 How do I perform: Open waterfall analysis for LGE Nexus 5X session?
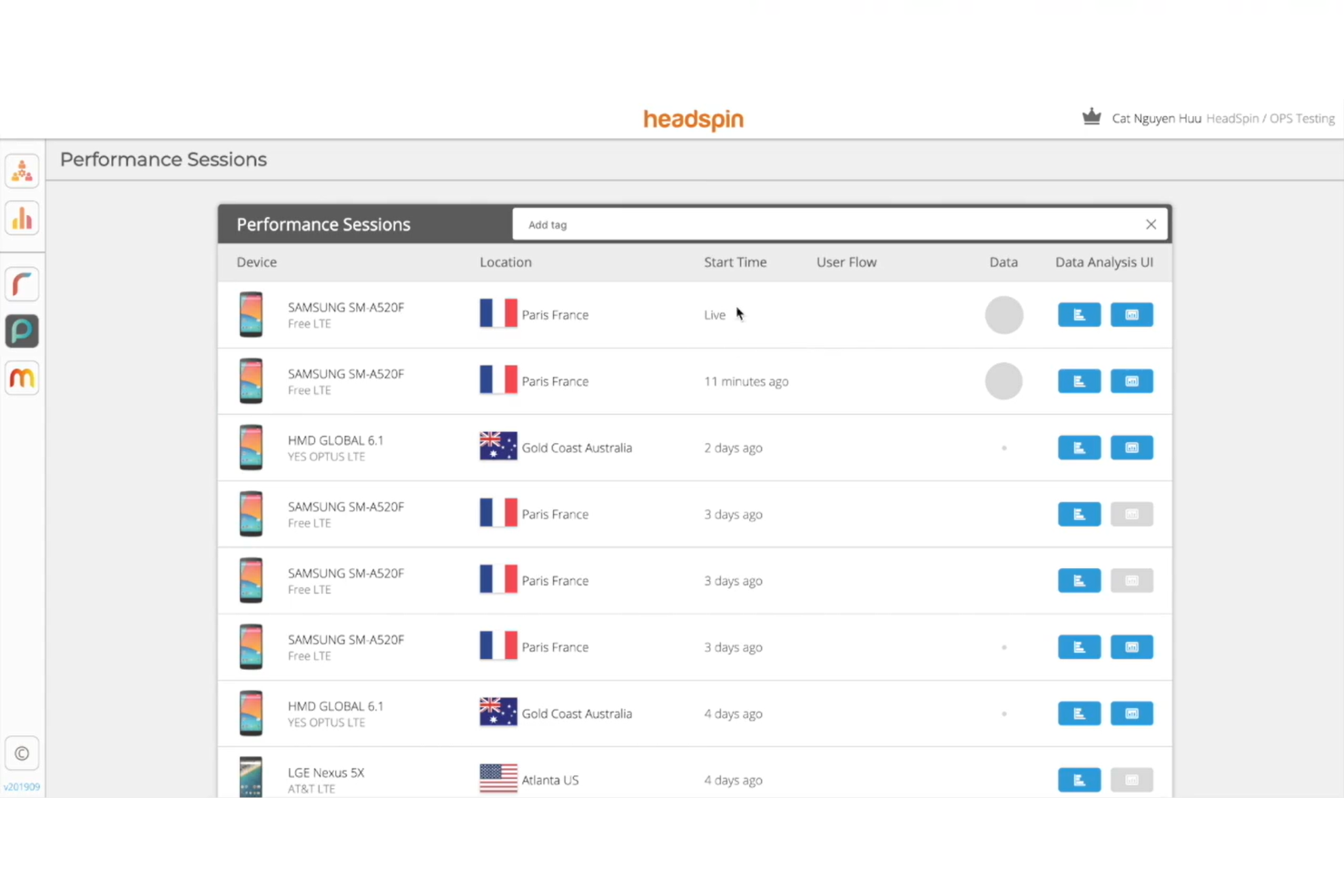(x=1079, y=780)
